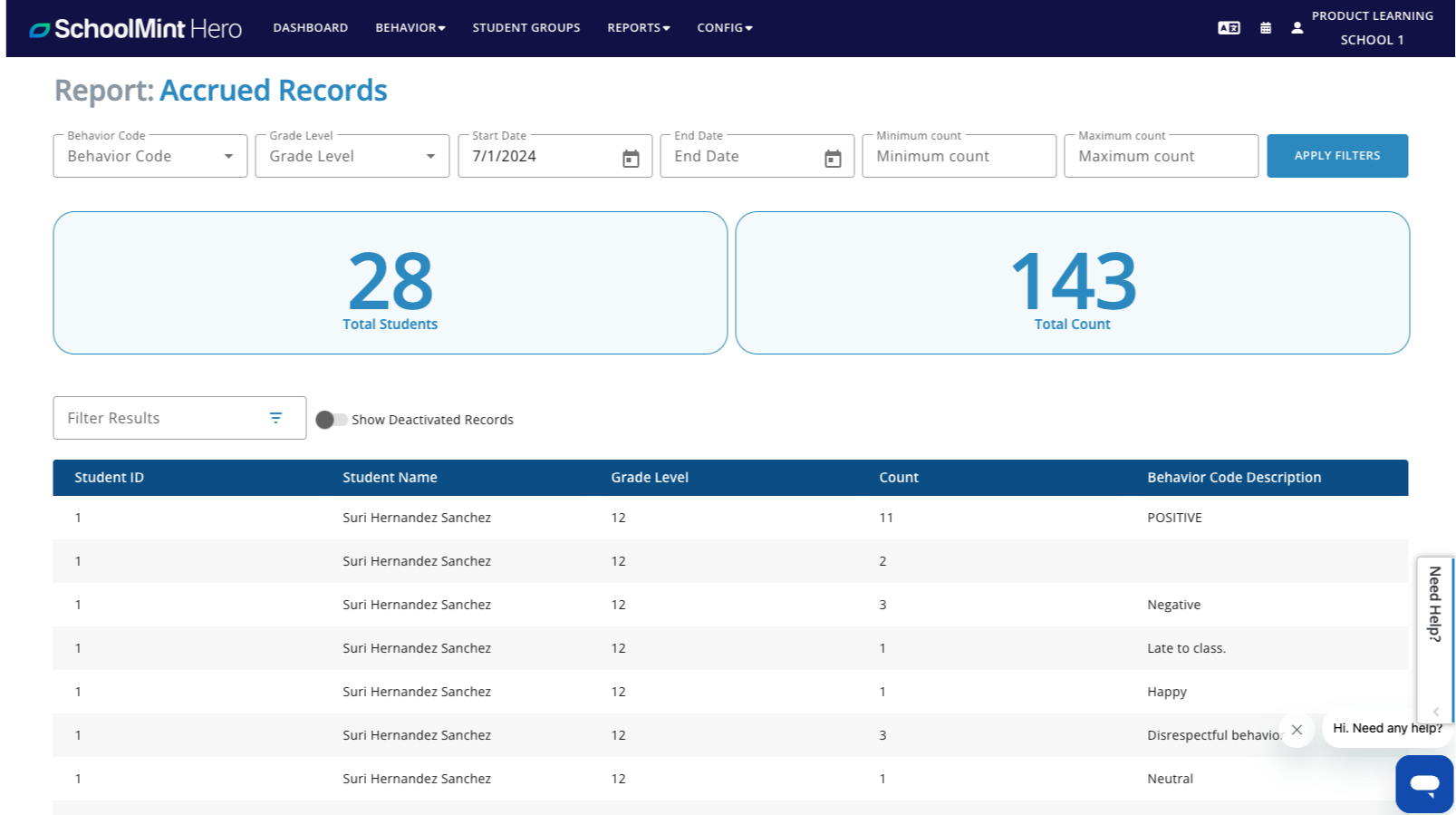This screenshot has width=1456, height=815.
Task: Click Apply Filters button
Action: coord(1337,156)
